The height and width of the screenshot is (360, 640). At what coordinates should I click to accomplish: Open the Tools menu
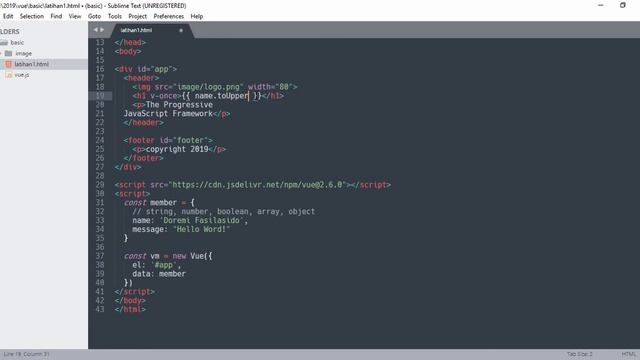(115, 16)
